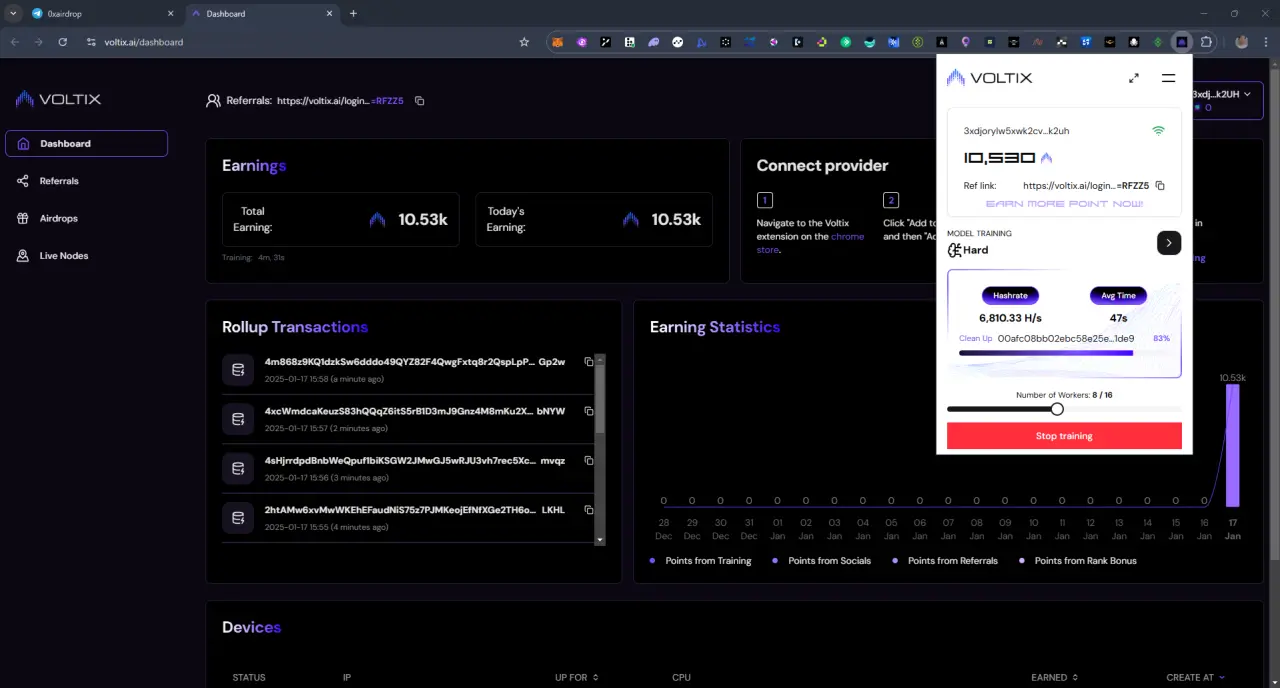
Task: Click the active Voltix extension toolbar icon
Action: tap(1182, 43)
